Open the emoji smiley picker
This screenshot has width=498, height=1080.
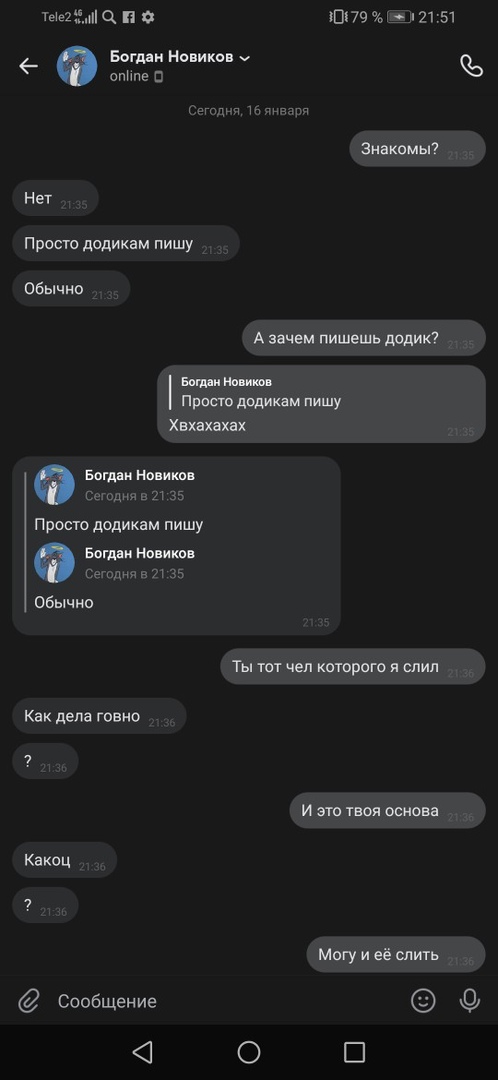[423, 1000]
